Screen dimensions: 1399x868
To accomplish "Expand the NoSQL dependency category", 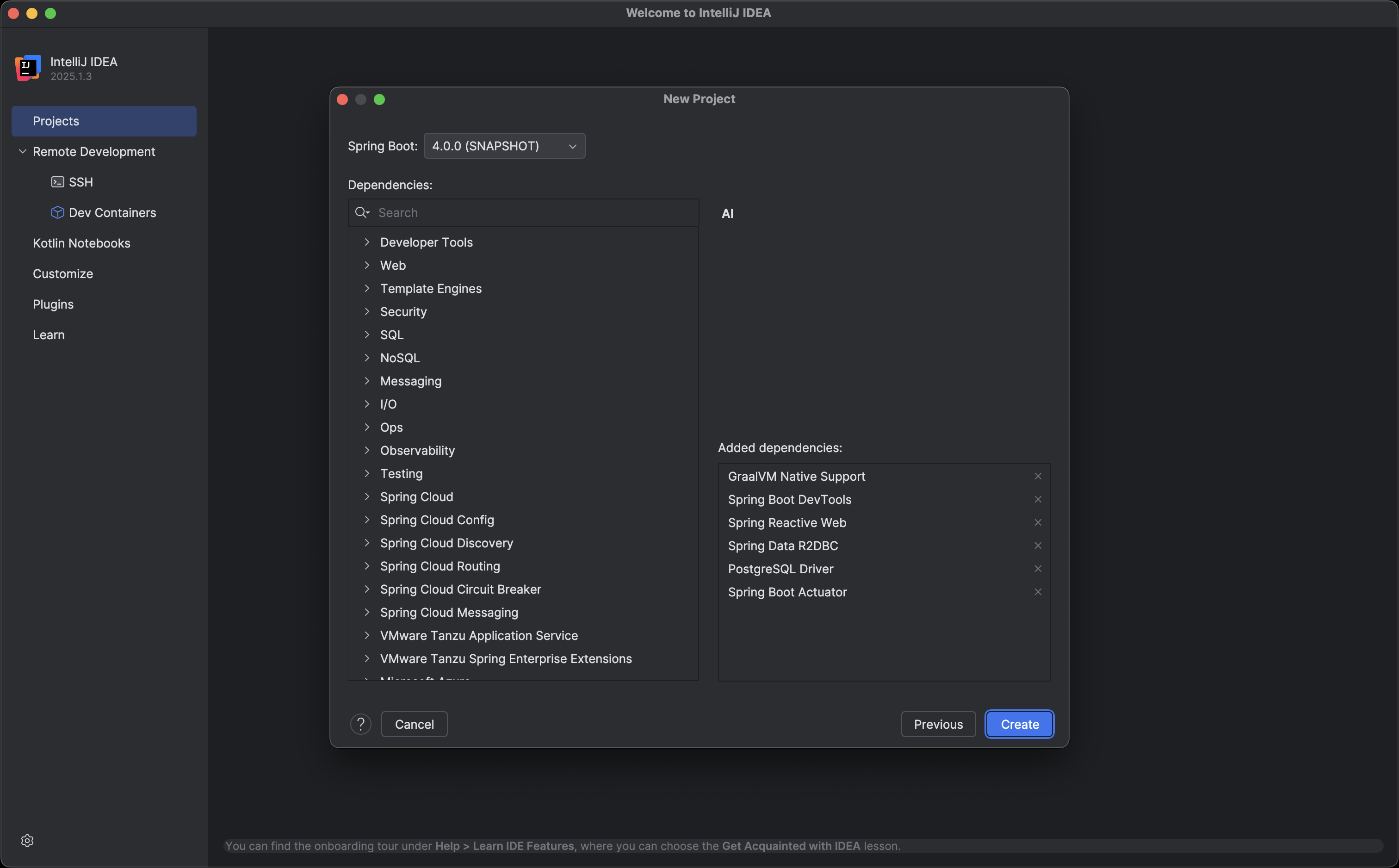I will [367, 358].
